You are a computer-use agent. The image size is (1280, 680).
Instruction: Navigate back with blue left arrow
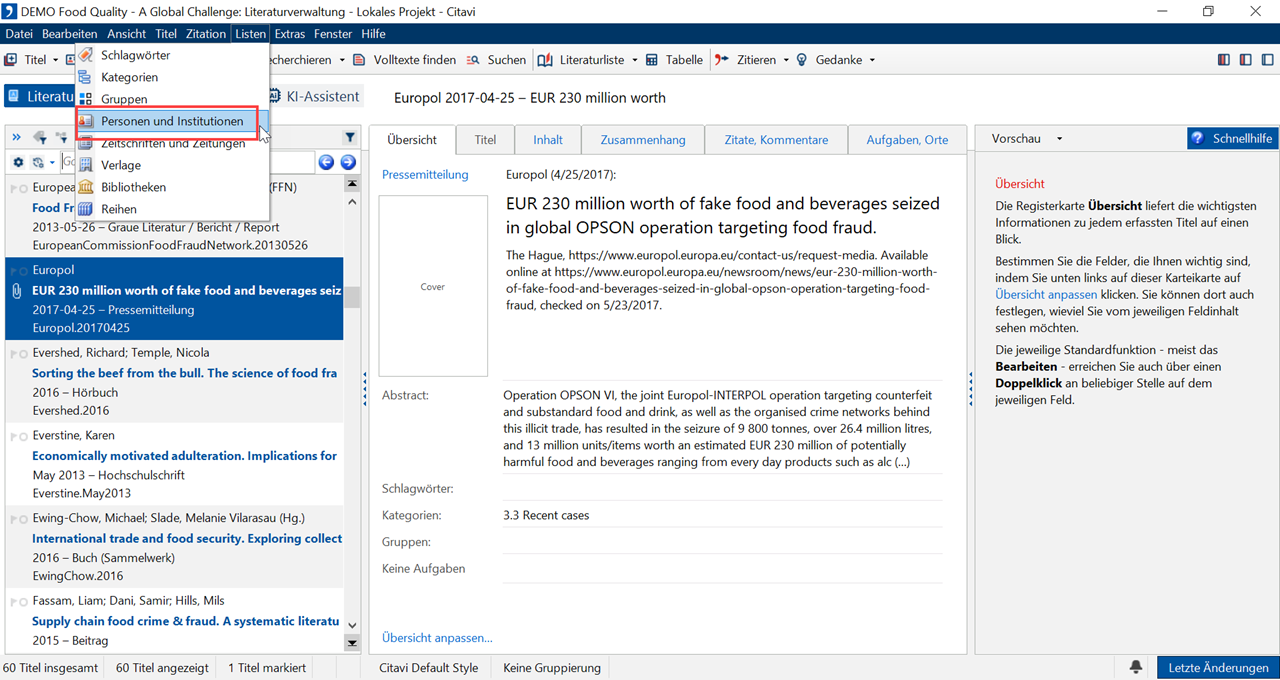click(326, 162)
